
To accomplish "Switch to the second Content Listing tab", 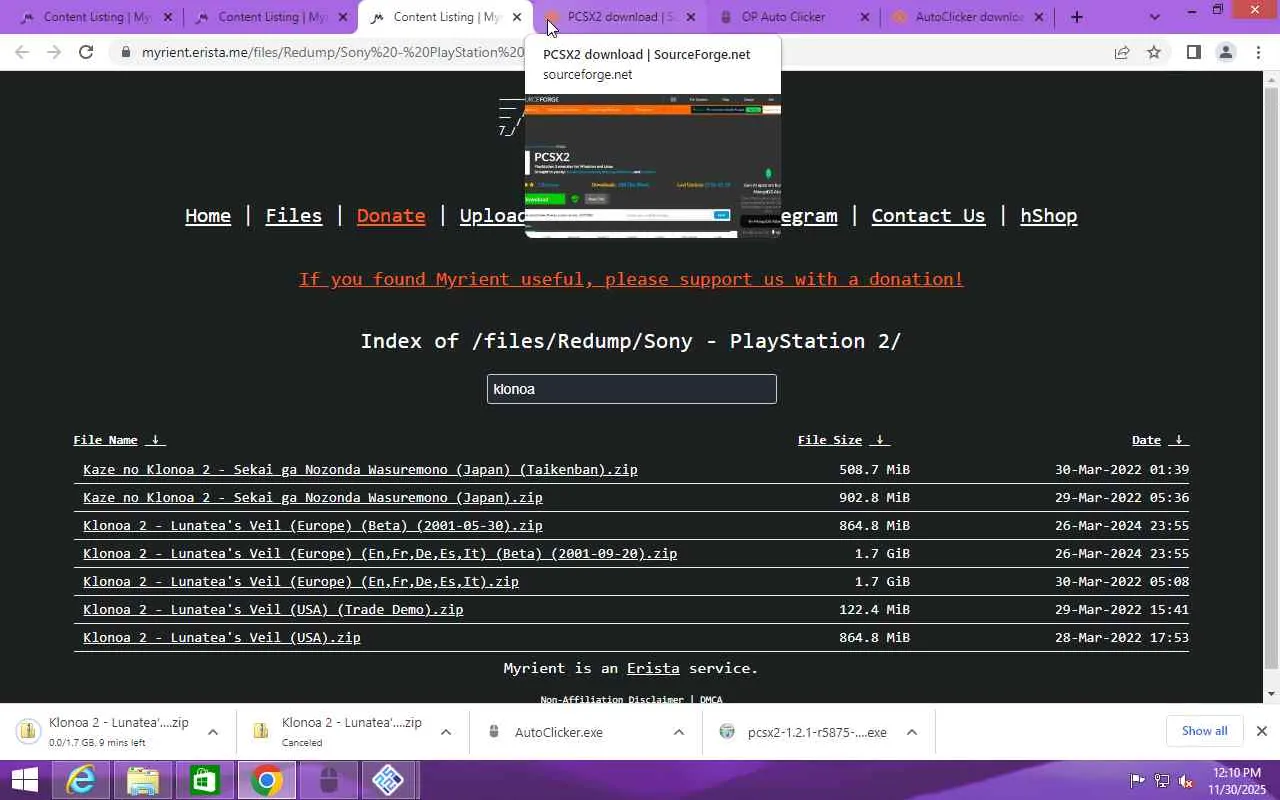I will point(272,17).
